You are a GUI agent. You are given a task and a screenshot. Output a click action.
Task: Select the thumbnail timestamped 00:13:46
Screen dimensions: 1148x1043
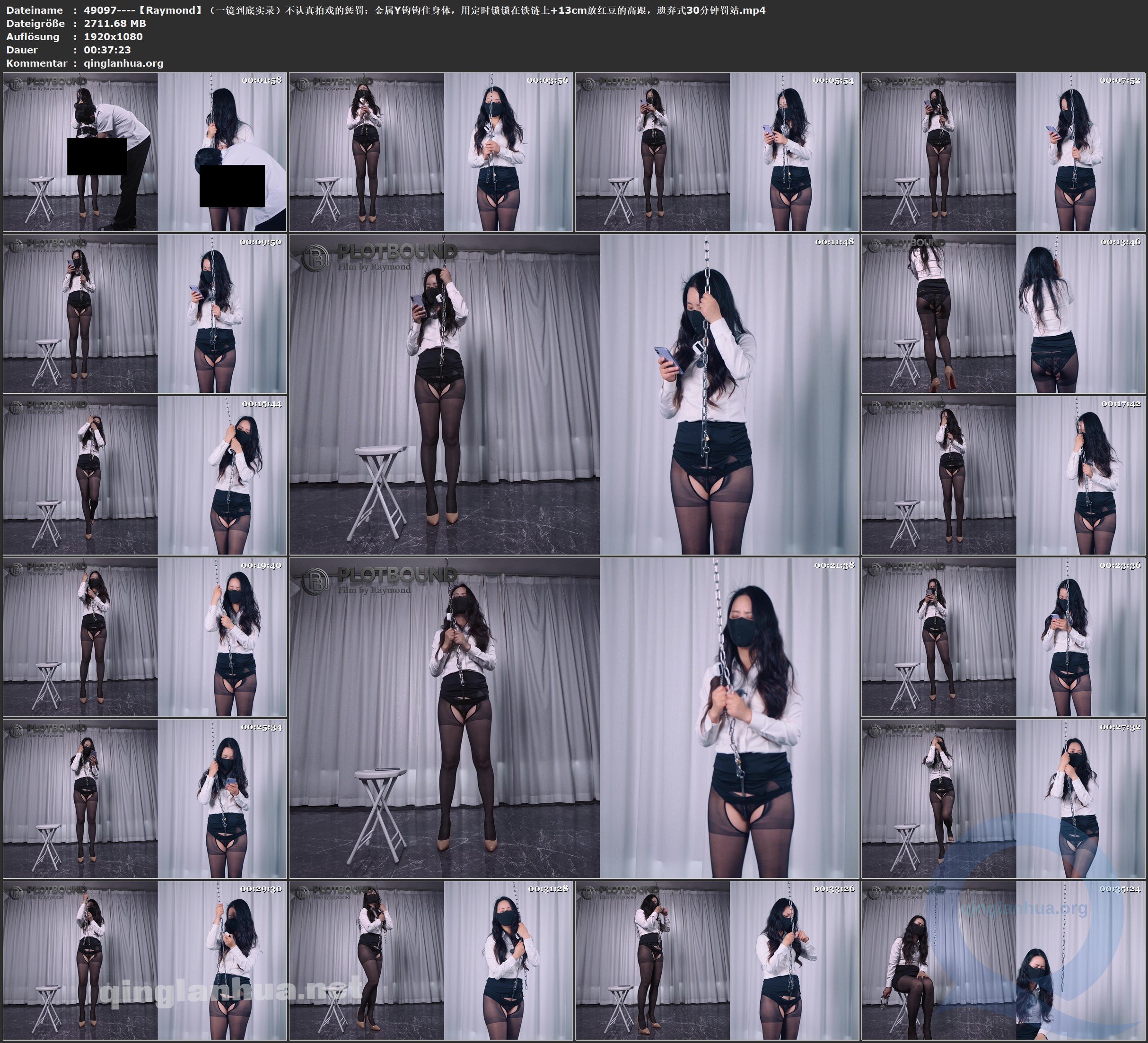tap(1003, 313)
